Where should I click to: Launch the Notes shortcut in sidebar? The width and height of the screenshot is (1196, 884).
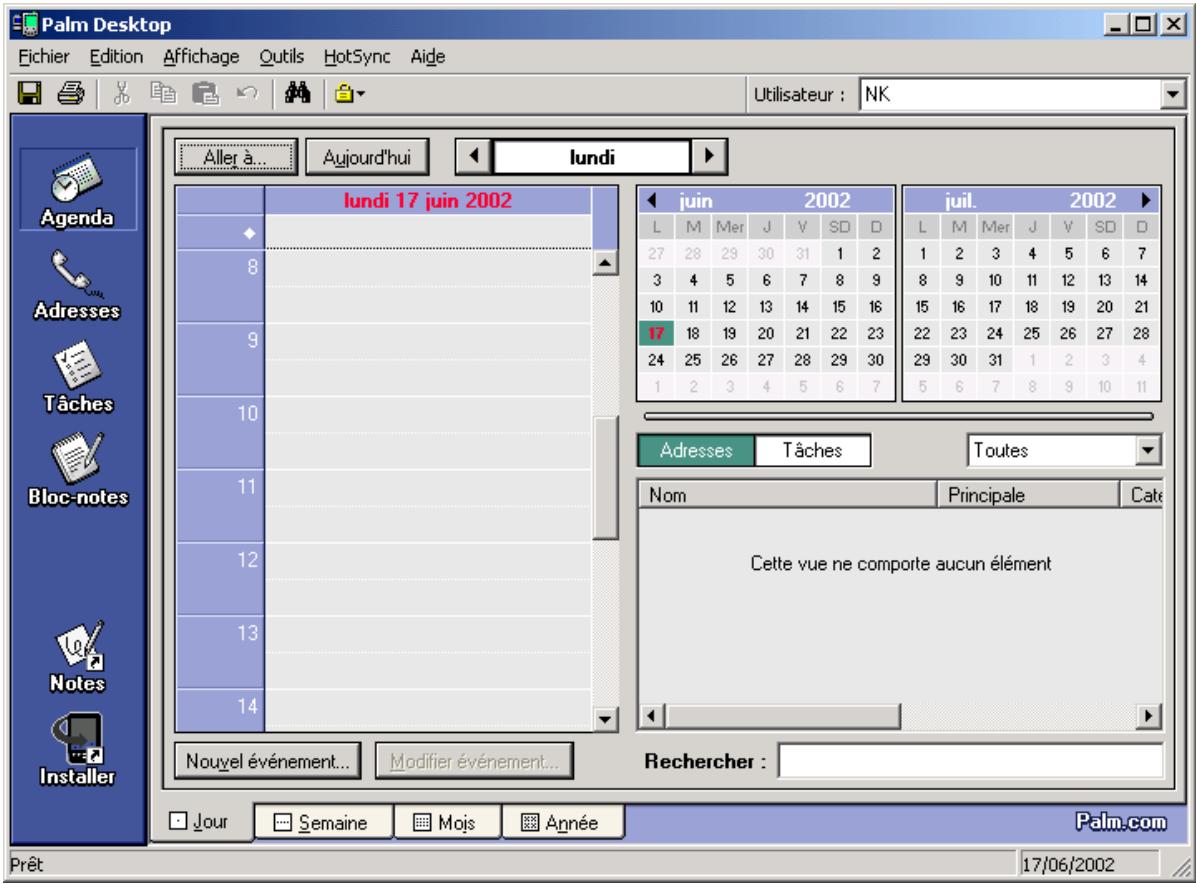point(77,657)
